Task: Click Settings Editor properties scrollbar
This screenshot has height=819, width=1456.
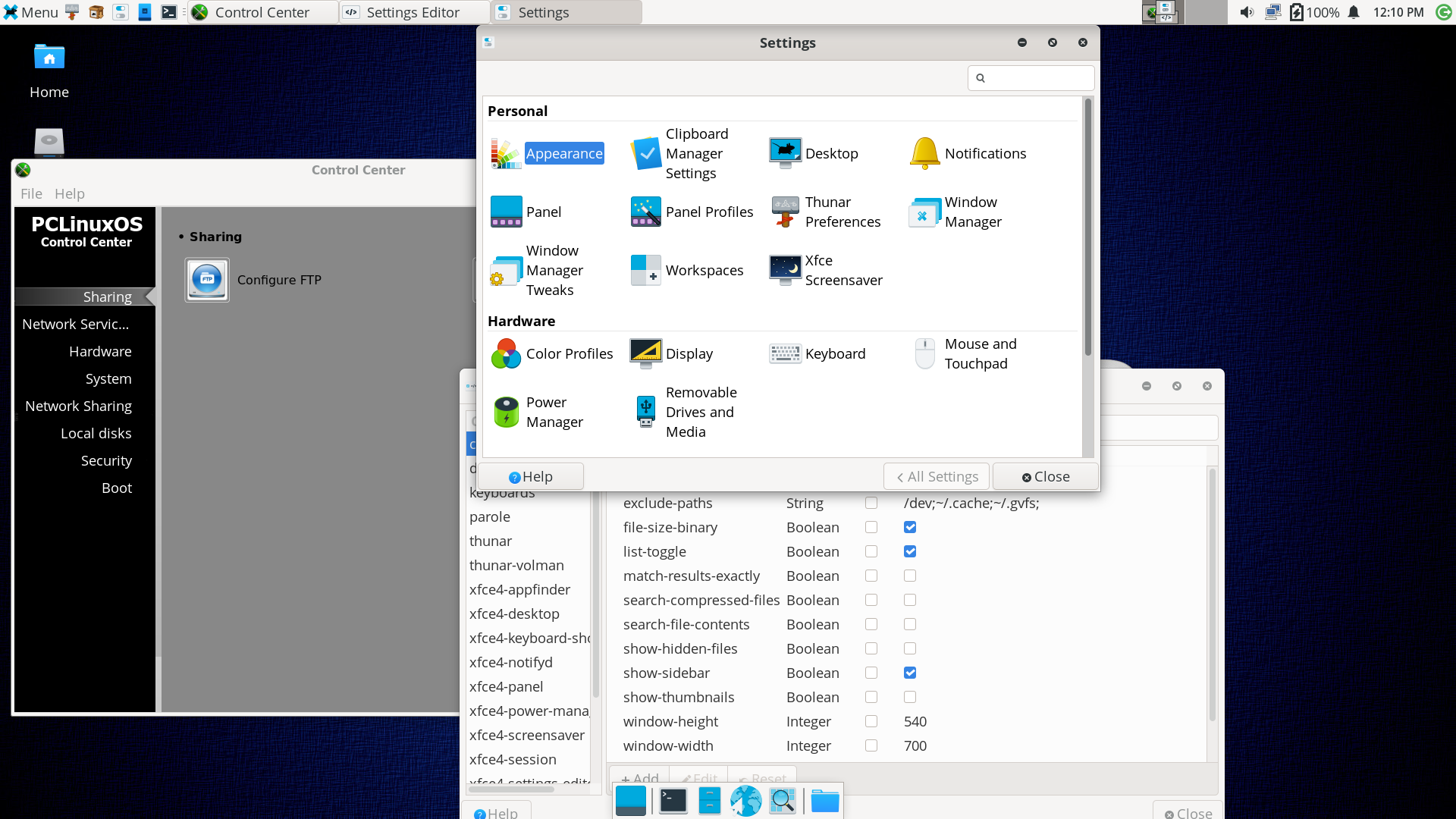Action: point(1213,595)
